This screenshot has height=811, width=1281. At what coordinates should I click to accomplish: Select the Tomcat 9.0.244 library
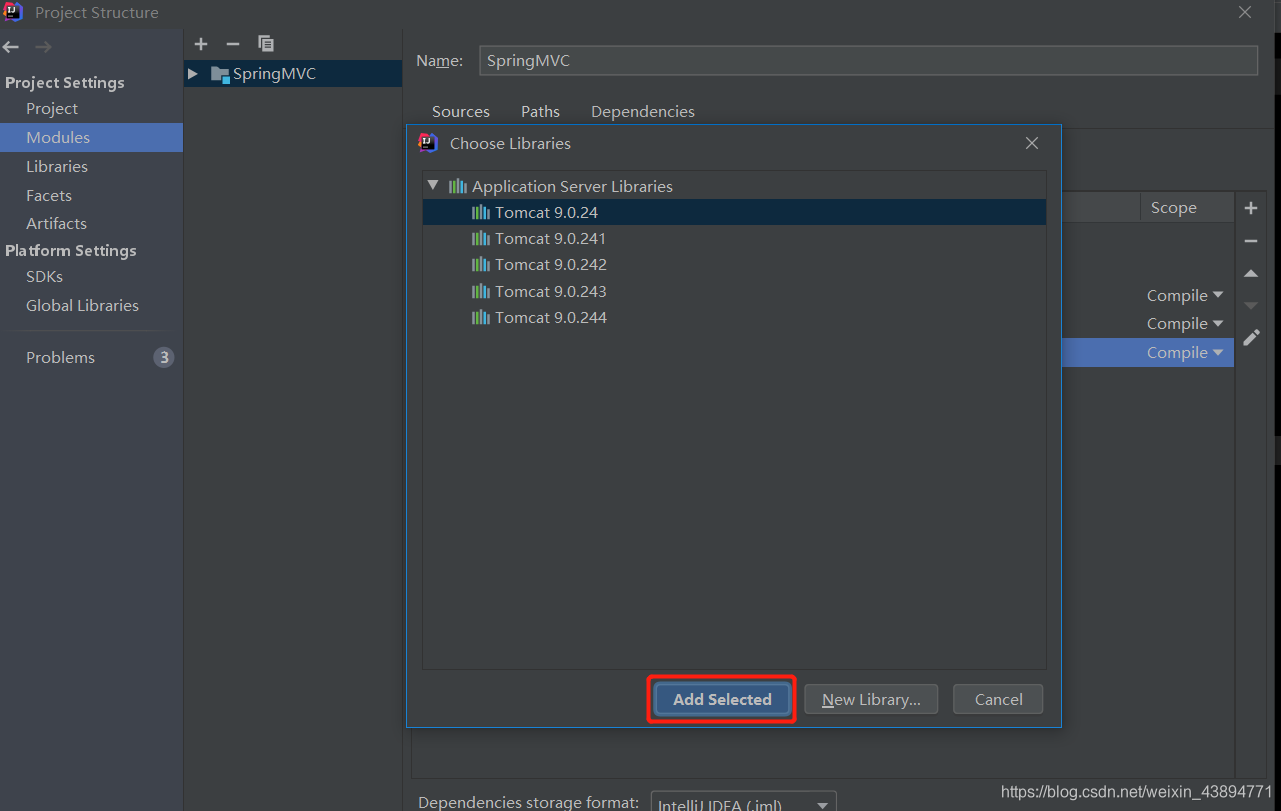click(x=734, y=318)
